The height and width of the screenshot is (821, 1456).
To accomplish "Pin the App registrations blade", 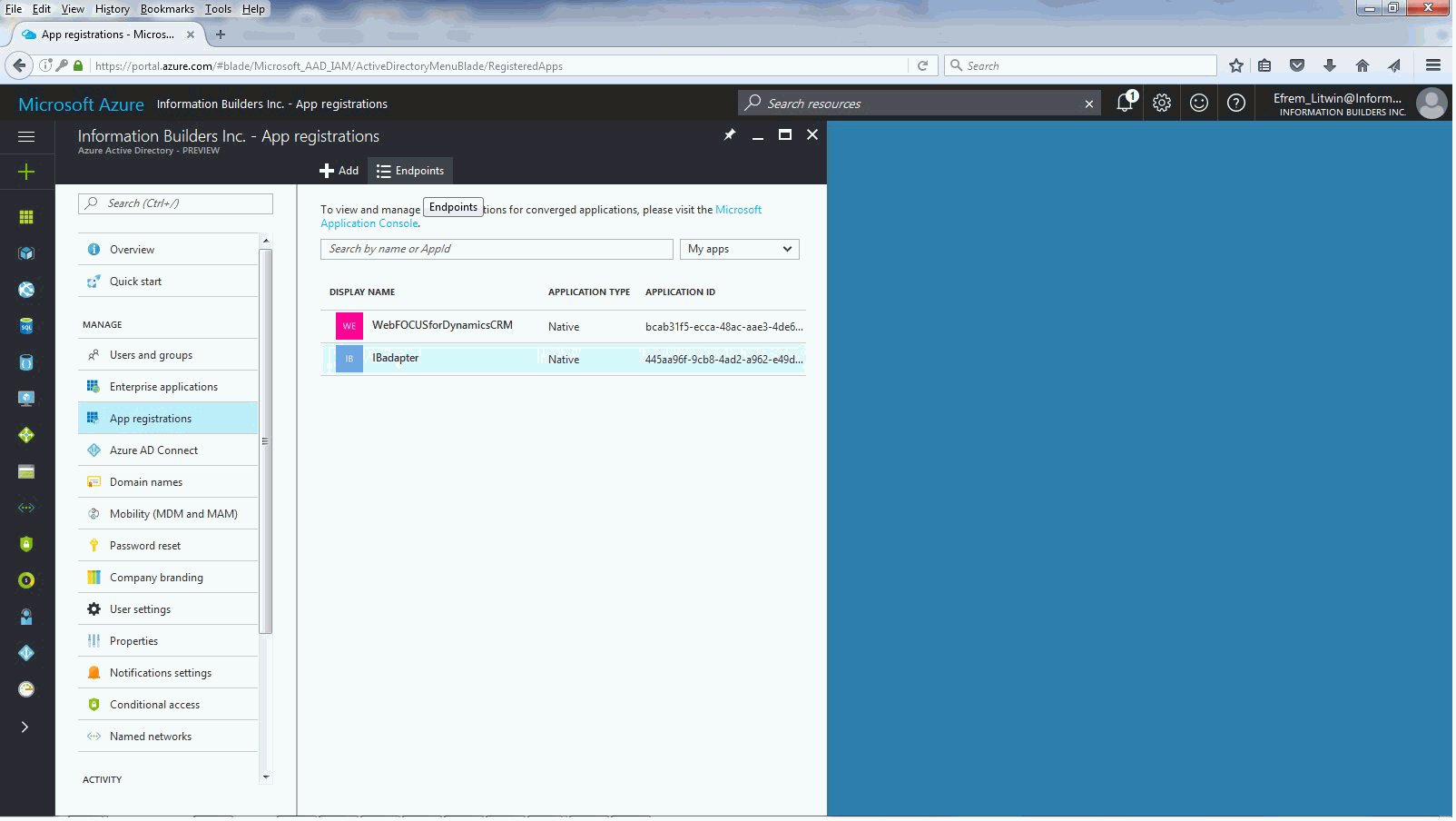I will [730, 134].
